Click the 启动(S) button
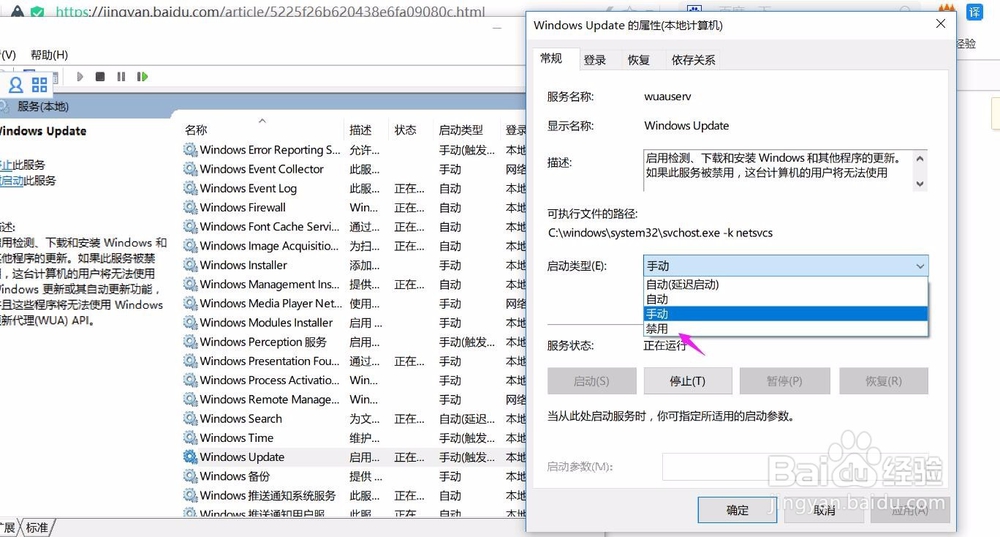The height and width of the screenshot is (537, 1000). [591, 381]
